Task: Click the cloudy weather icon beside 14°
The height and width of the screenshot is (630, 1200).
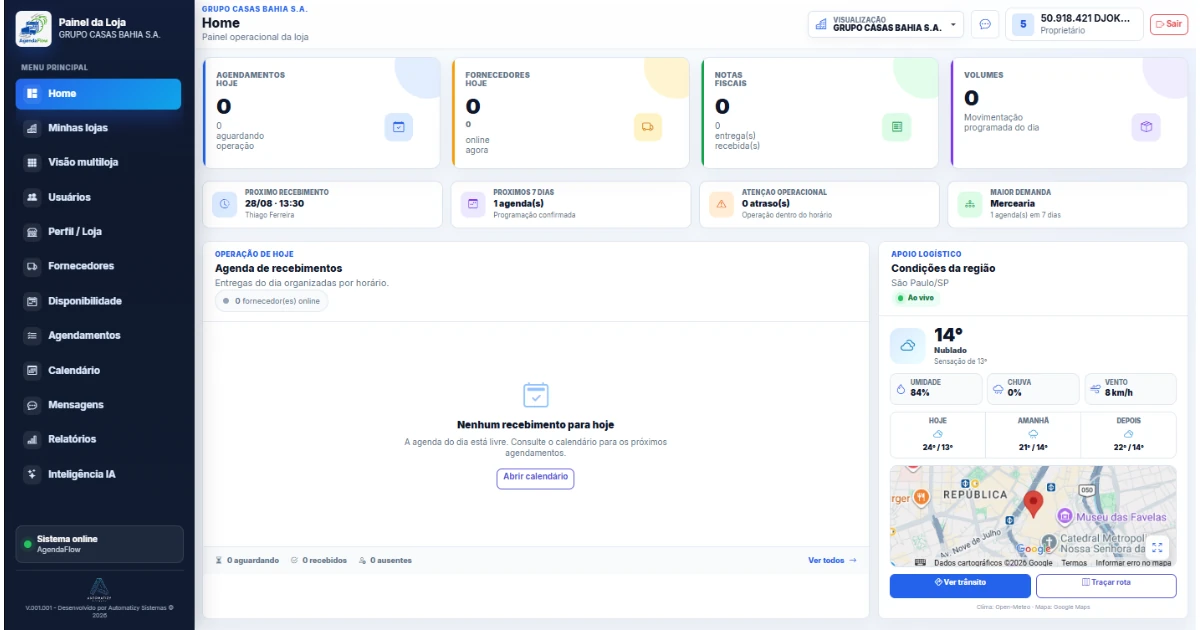Action: (908, 345)
